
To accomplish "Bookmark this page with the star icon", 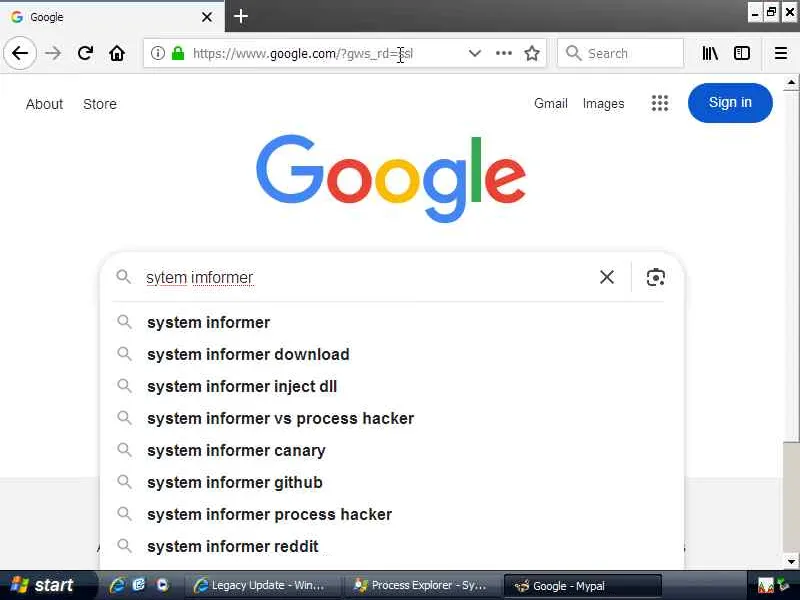I will (532, 53).
